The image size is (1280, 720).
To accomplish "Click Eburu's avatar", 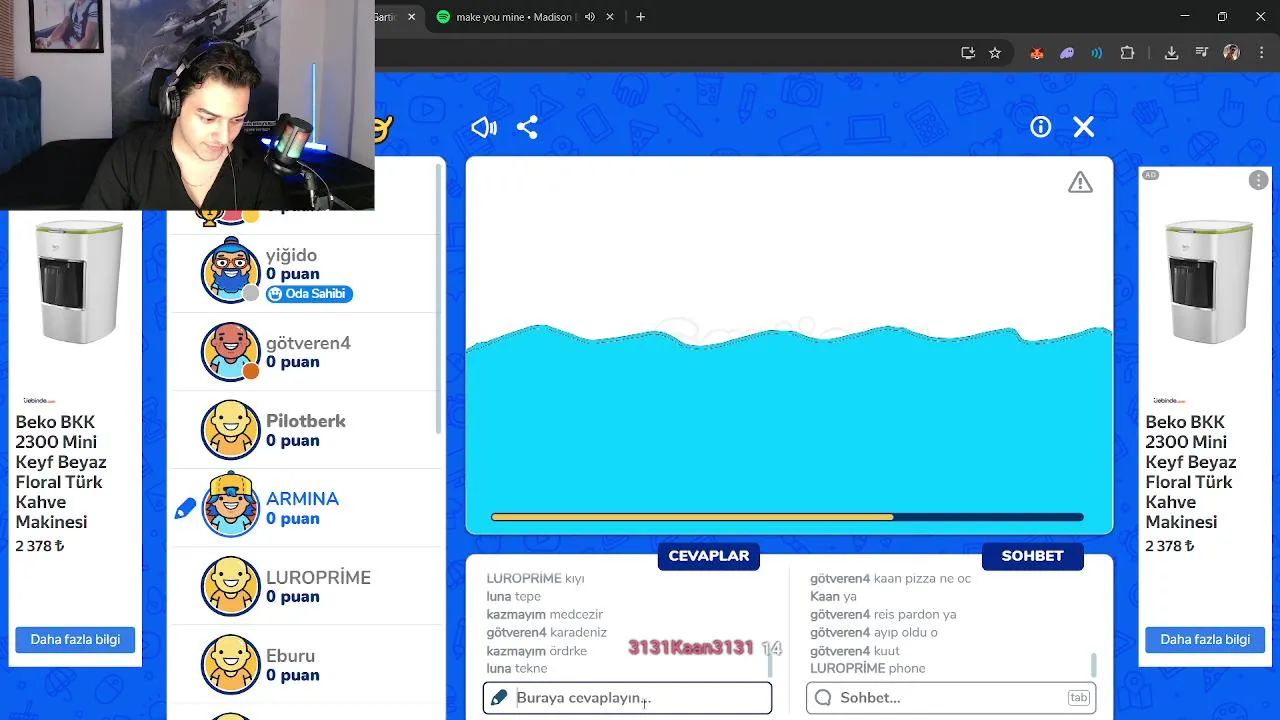I will tap(231, 664).
